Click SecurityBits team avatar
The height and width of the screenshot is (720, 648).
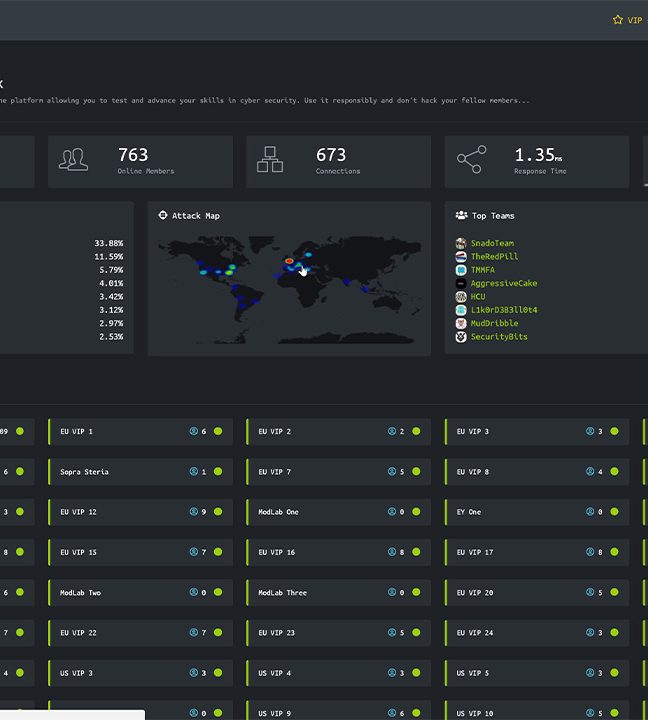(461, 337)
